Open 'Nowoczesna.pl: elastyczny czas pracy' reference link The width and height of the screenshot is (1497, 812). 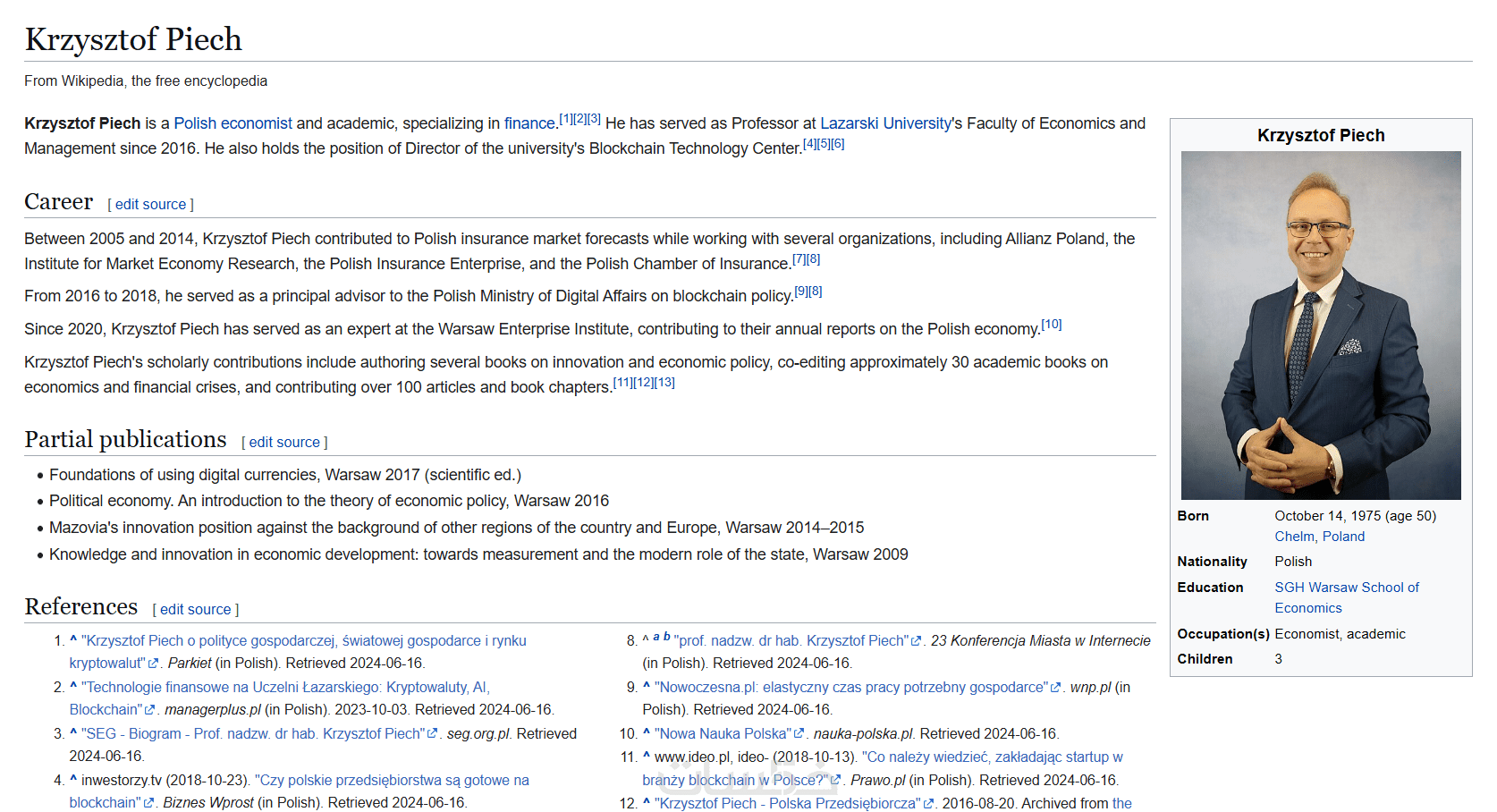858,688
